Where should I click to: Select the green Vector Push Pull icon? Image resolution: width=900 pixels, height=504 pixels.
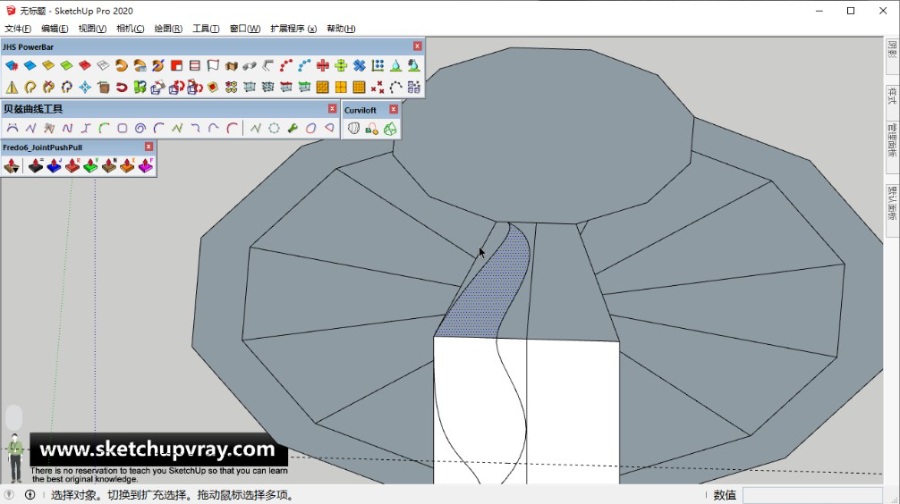[x=91, y=166]
